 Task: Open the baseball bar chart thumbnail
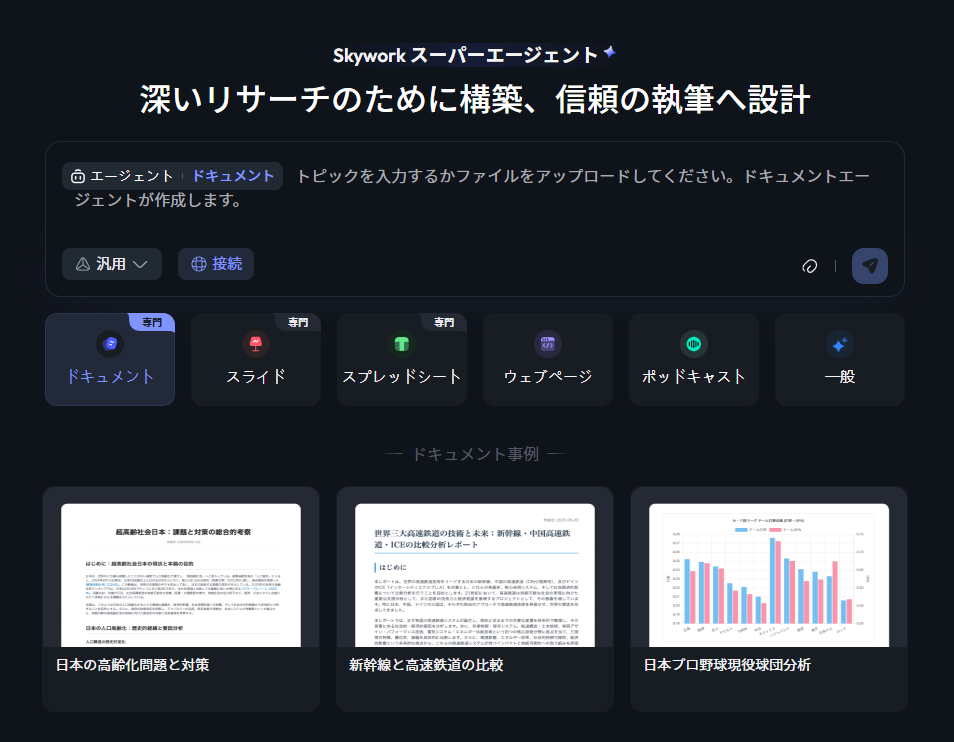pyautogui.click(x=769, y=575)
